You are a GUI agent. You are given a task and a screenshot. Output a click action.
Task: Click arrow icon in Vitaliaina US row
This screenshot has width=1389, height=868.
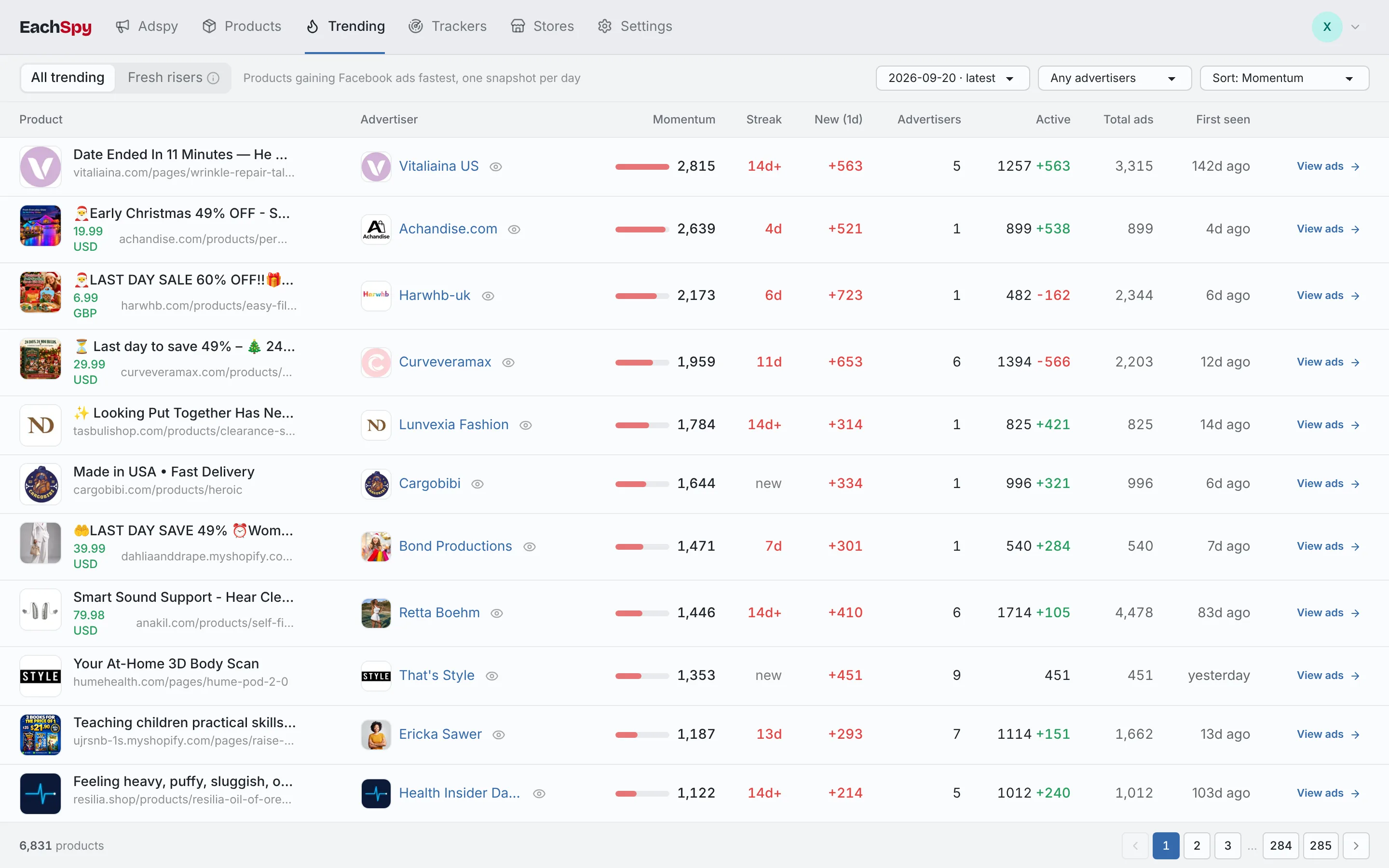(1355, 166)
